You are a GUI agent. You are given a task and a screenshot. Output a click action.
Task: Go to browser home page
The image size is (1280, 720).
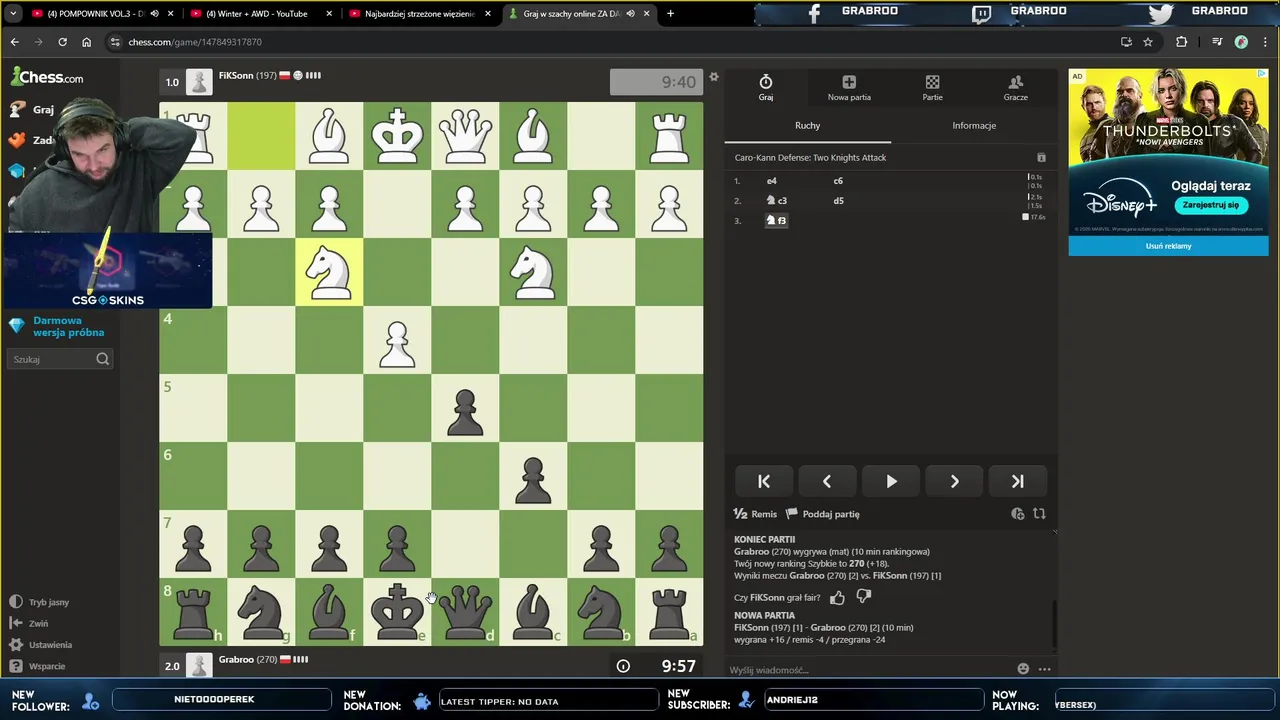point(86,42)
